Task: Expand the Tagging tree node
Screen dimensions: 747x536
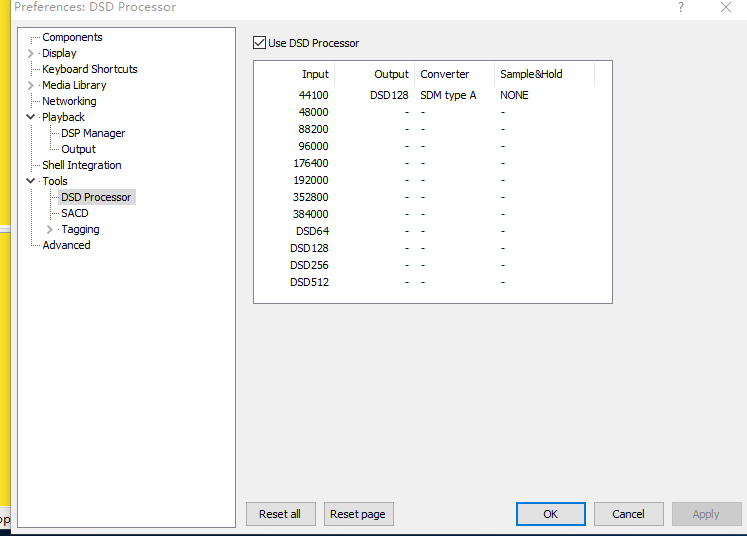Action: [50, 230]
